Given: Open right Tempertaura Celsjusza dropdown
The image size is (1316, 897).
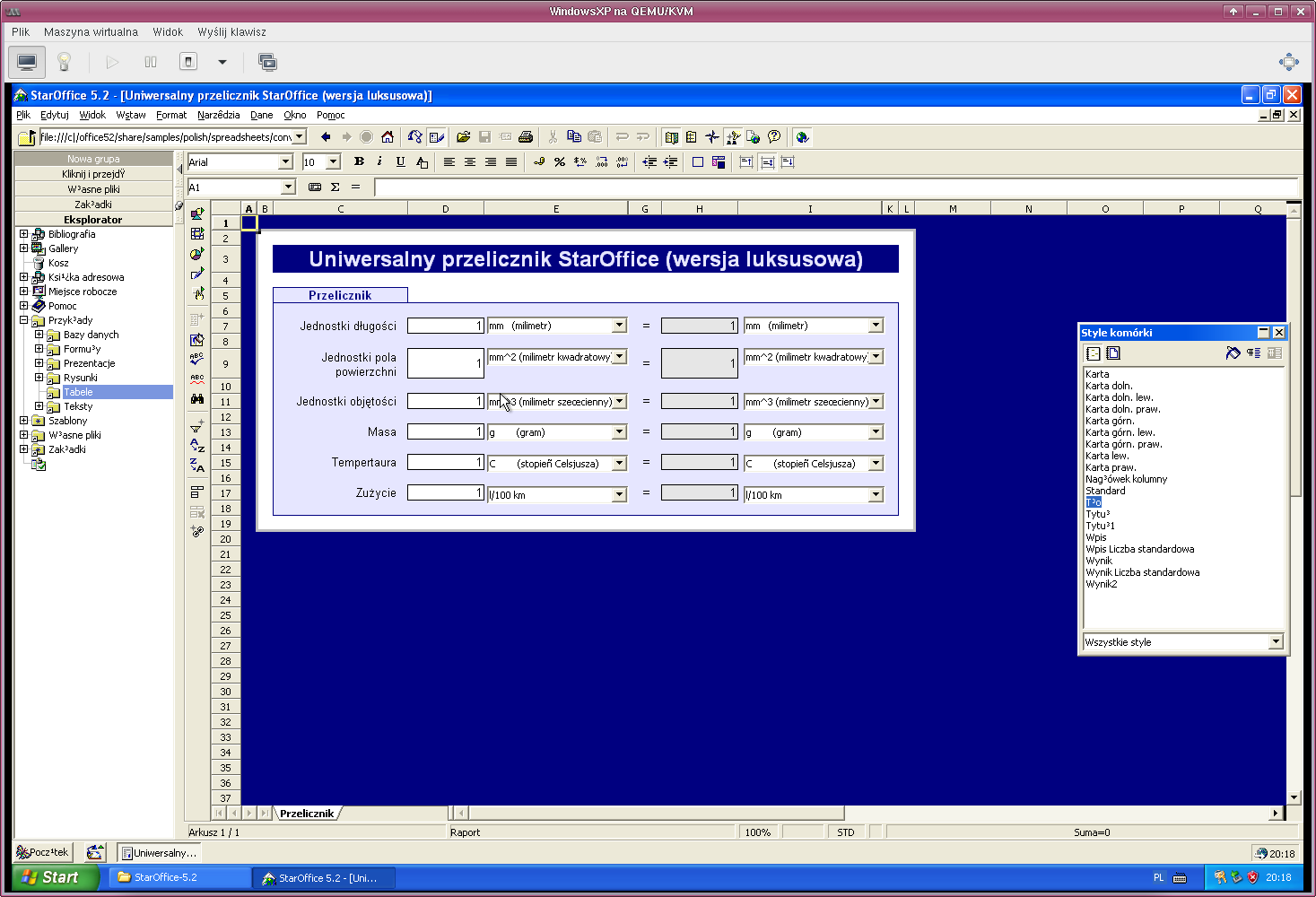Looking at the screenshot, I should (x=876, y=464).
